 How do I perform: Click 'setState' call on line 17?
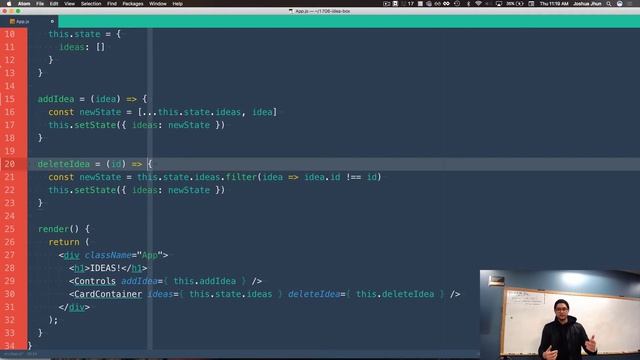95,125
